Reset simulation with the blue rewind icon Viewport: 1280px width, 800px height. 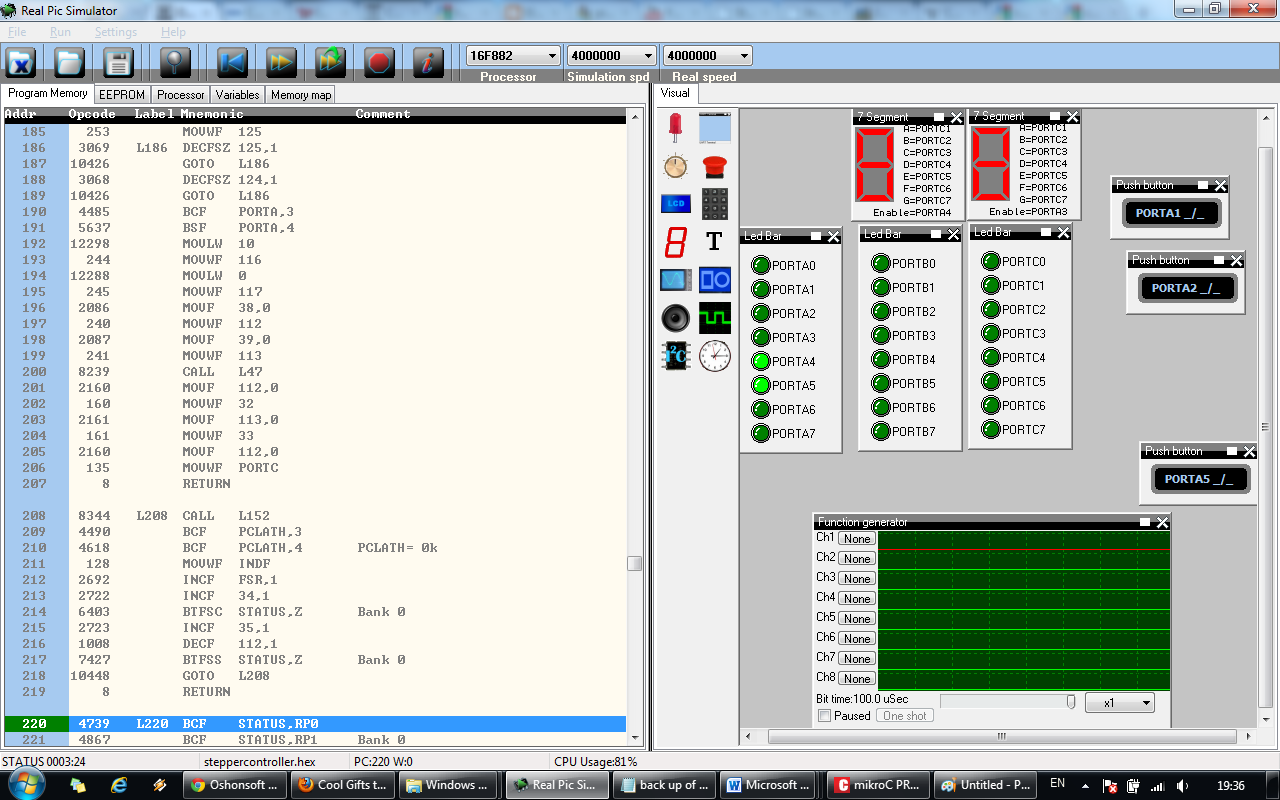click(232, 62)
